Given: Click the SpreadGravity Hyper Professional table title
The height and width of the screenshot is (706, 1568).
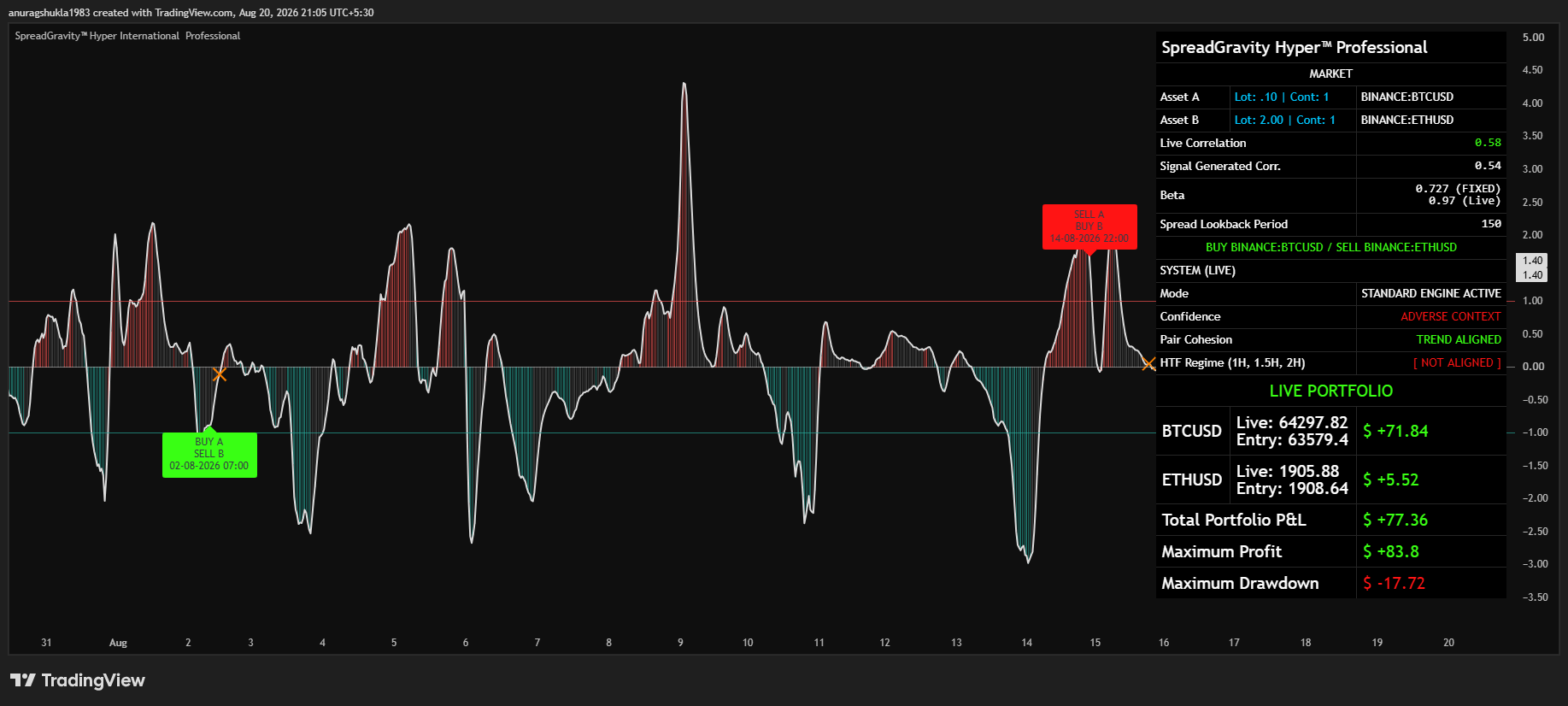Looking at the screenshot, I should click(1294, 48).
